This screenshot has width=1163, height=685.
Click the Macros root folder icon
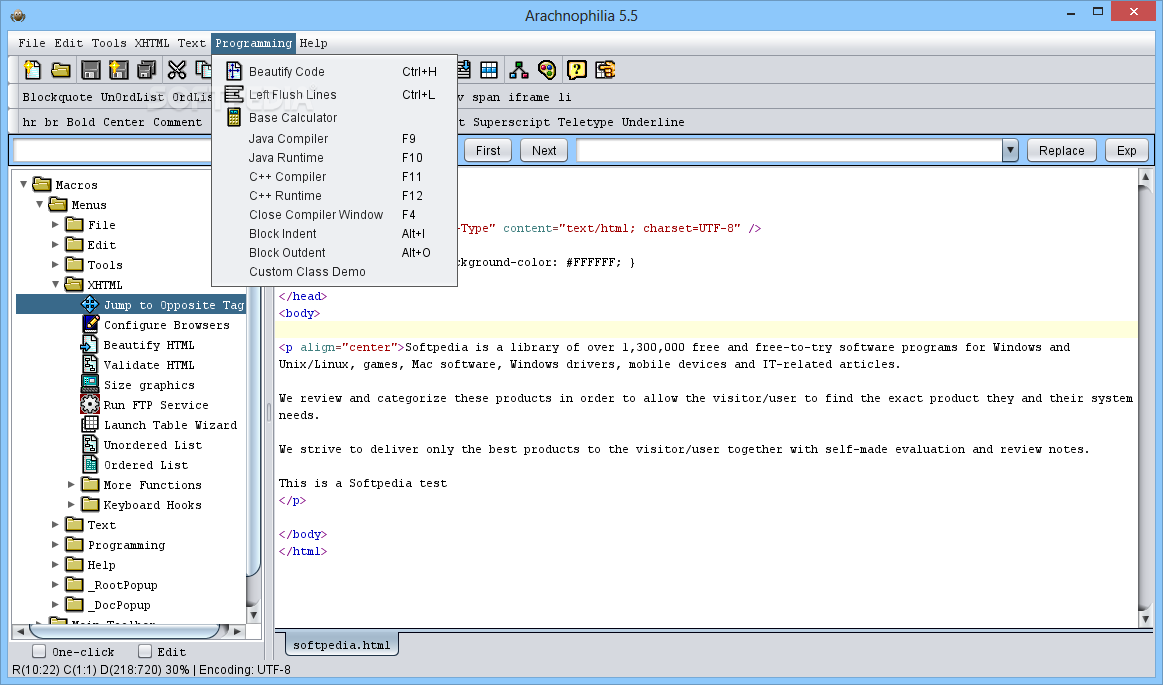tap(42, 184)
